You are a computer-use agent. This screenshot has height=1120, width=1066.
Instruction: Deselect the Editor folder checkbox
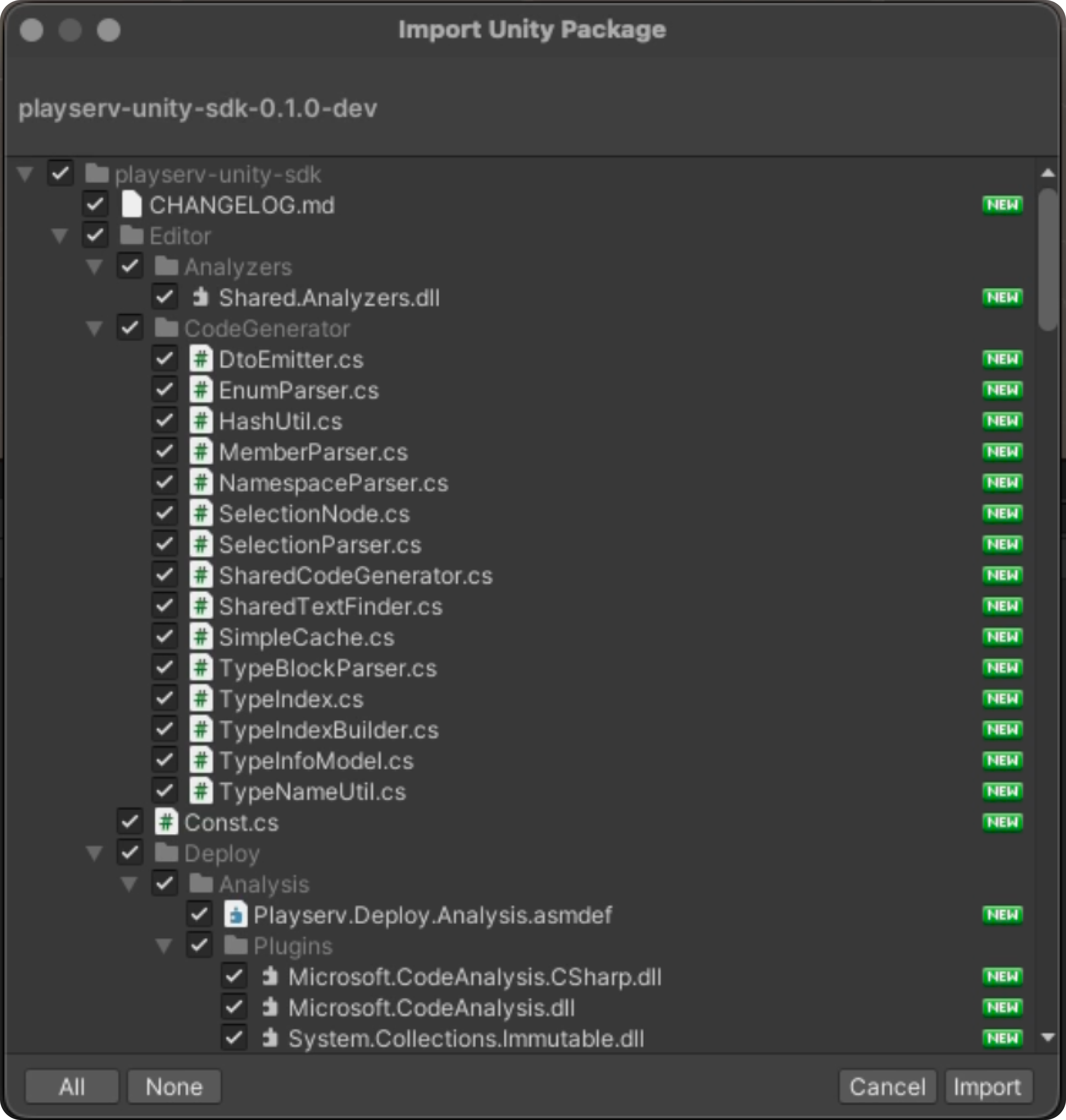click(x=95, y=235)
